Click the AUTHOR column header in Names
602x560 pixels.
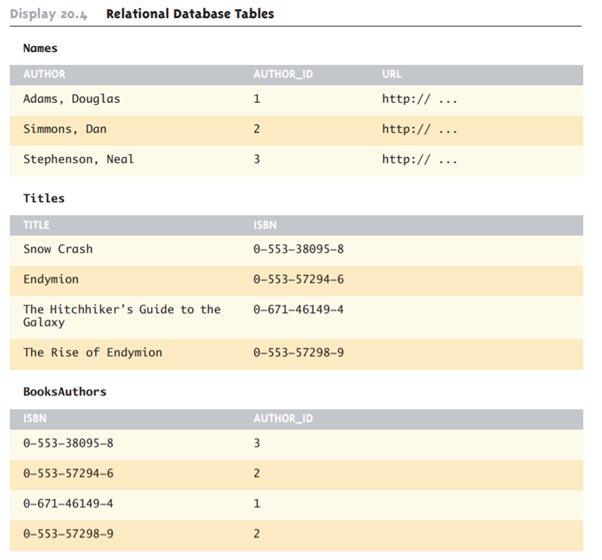44,74
